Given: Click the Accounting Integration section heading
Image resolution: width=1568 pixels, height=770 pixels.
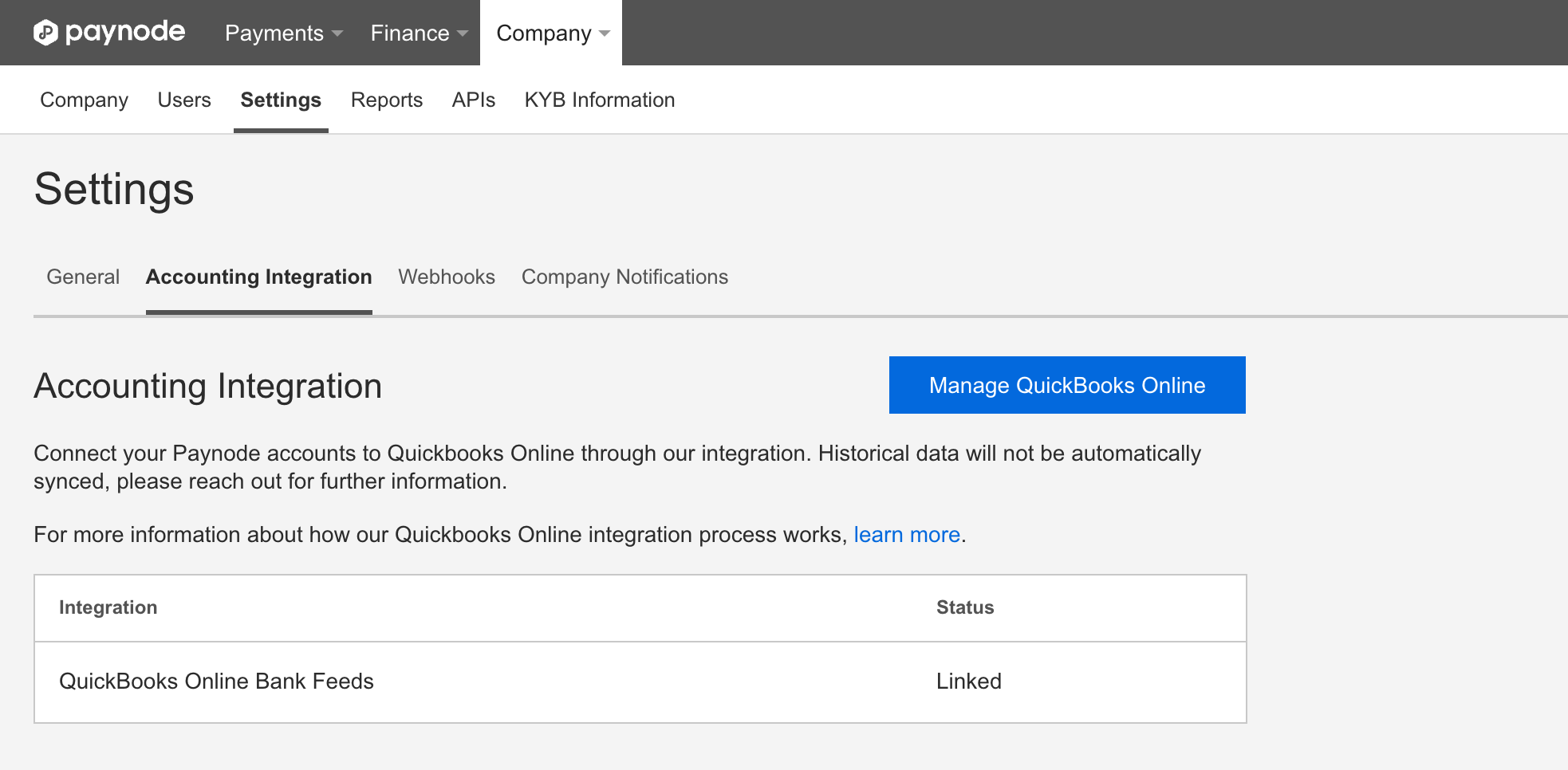Looking at the screenshot, I should point(208,387).
